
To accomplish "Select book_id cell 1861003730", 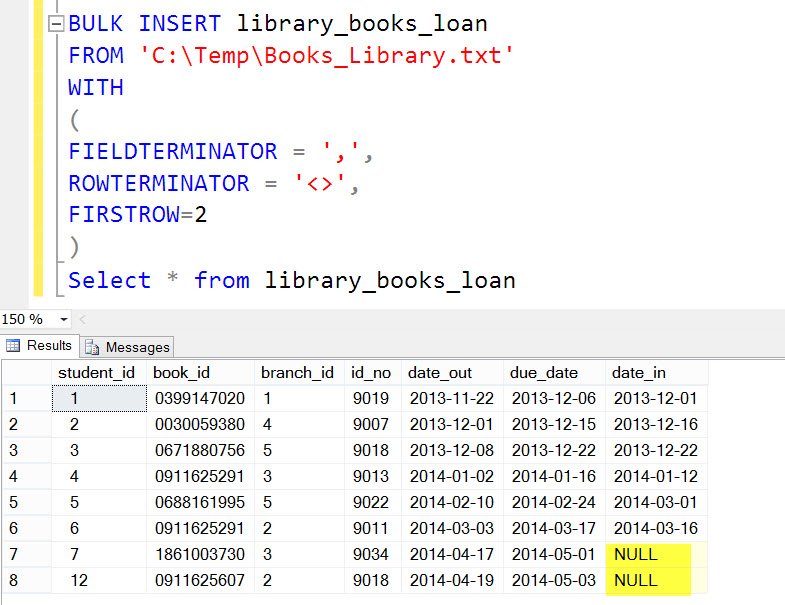I will point(200,554).
